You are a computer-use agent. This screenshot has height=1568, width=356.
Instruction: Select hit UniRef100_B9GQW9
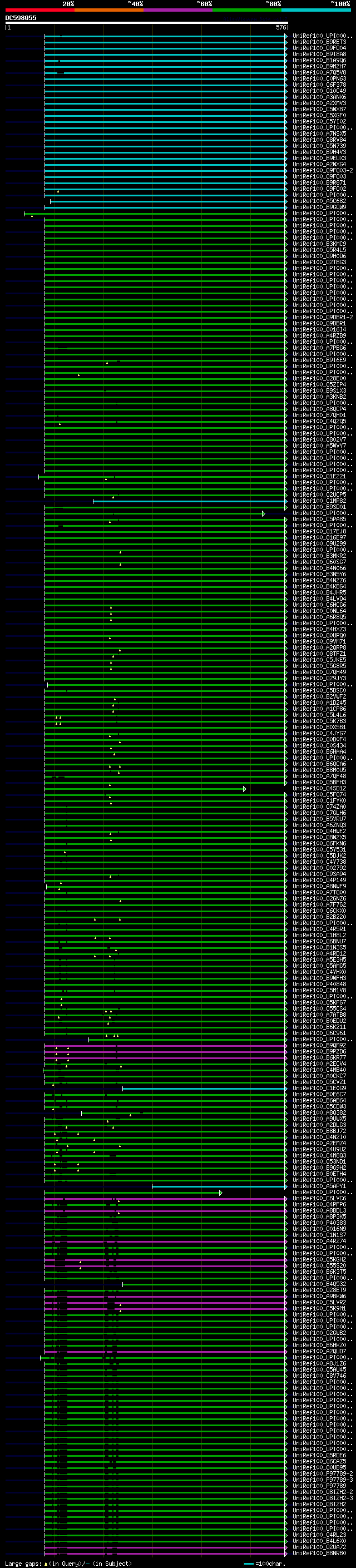[x=319, y=207]
